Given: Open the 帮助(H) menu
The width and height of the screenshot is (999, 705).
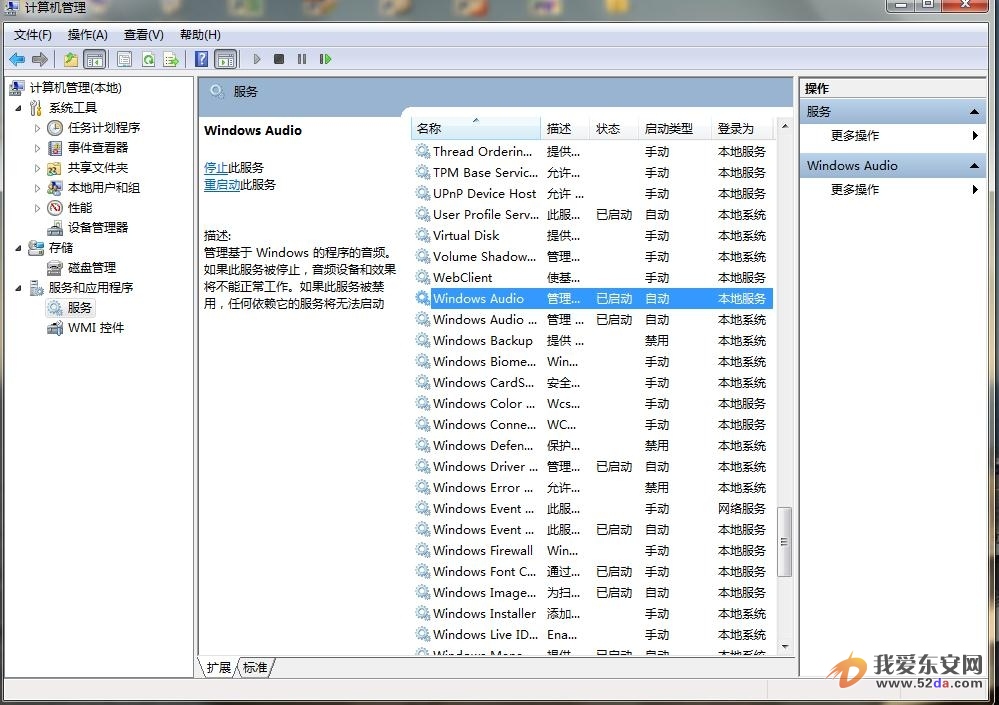Looking at the screenshot, I should [200, 34].
